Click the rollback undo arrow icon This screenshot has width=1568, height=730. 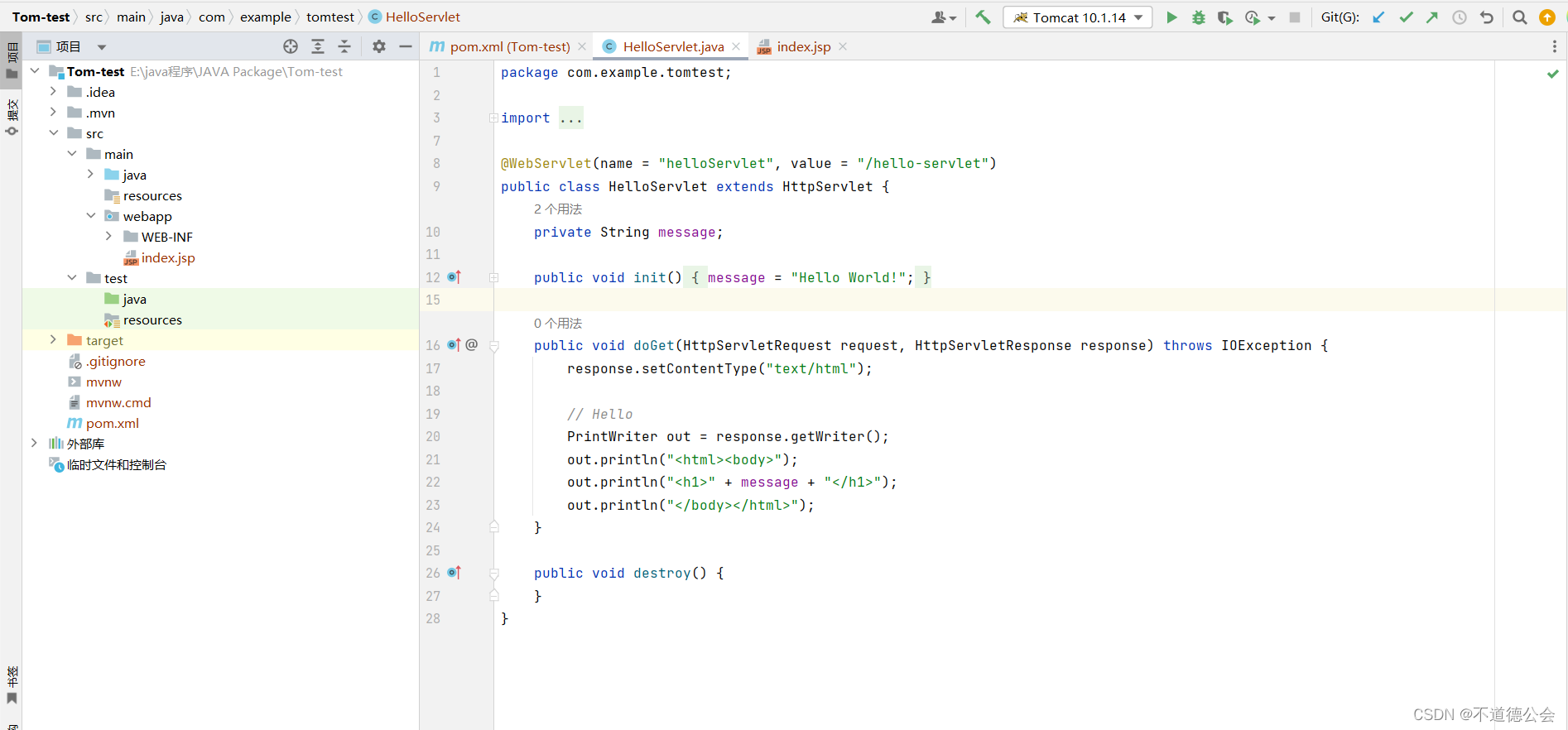click(x=1487, y=17)
